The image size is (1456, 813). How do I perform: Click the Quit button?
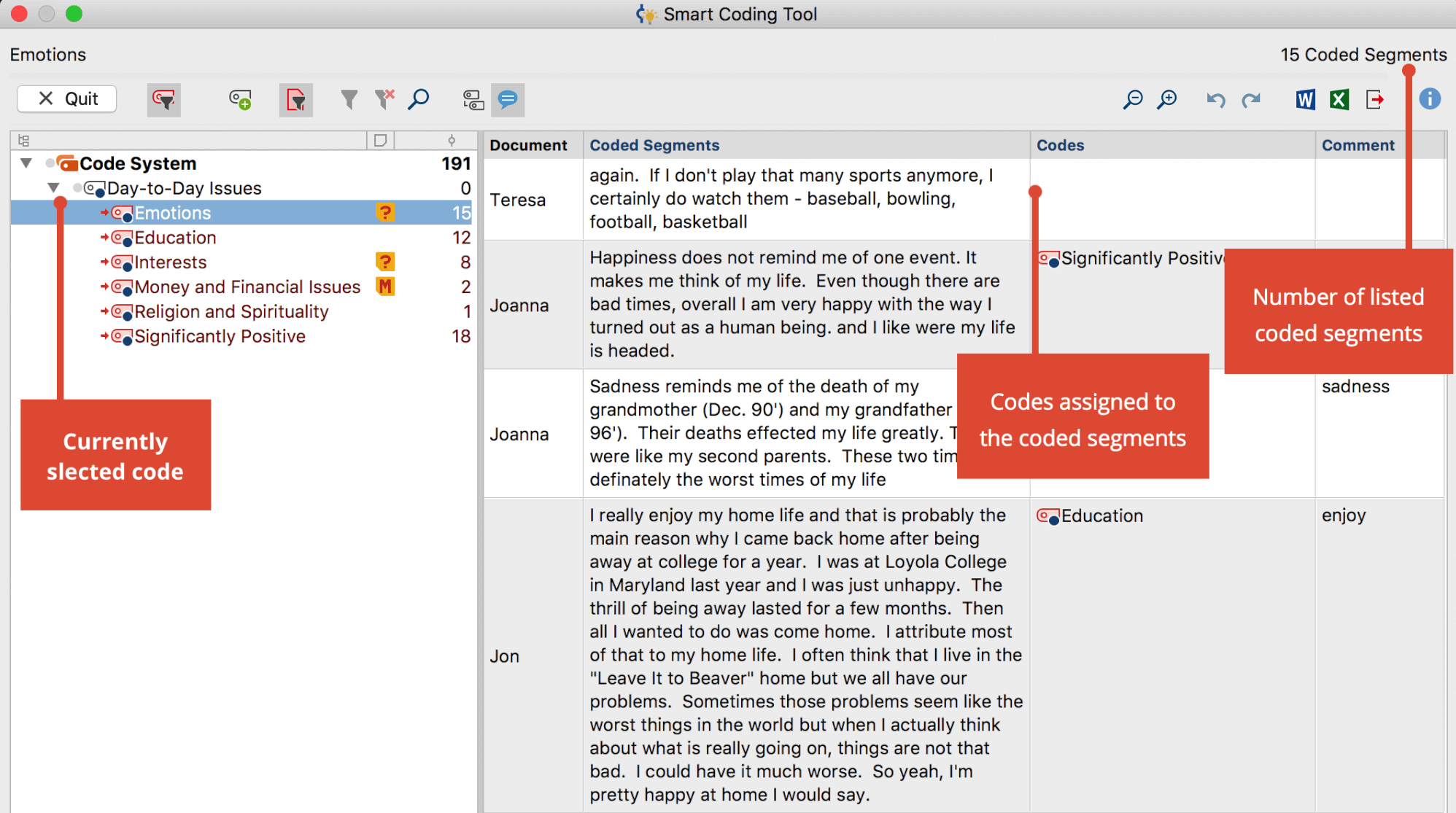pyautogui.click(x=67, y=99)
